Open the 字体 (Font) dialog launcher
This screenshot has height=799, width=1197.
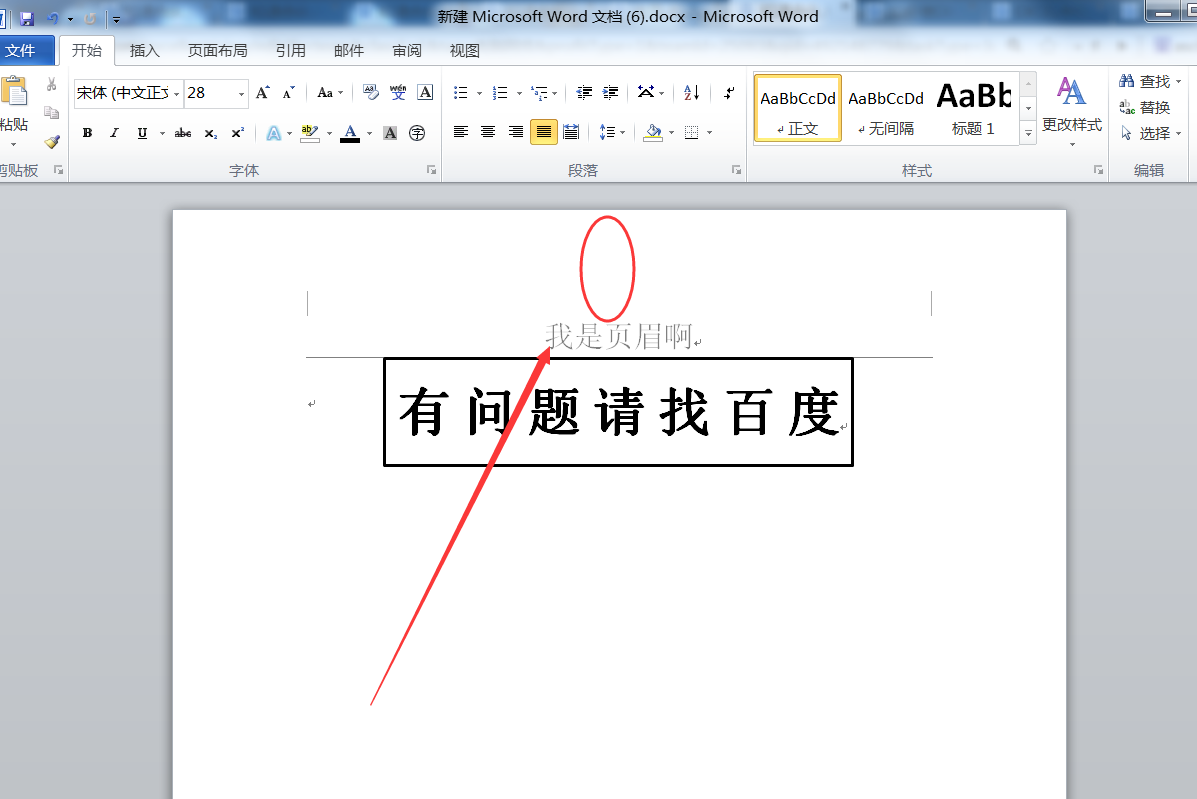click(x=431, y=170)
